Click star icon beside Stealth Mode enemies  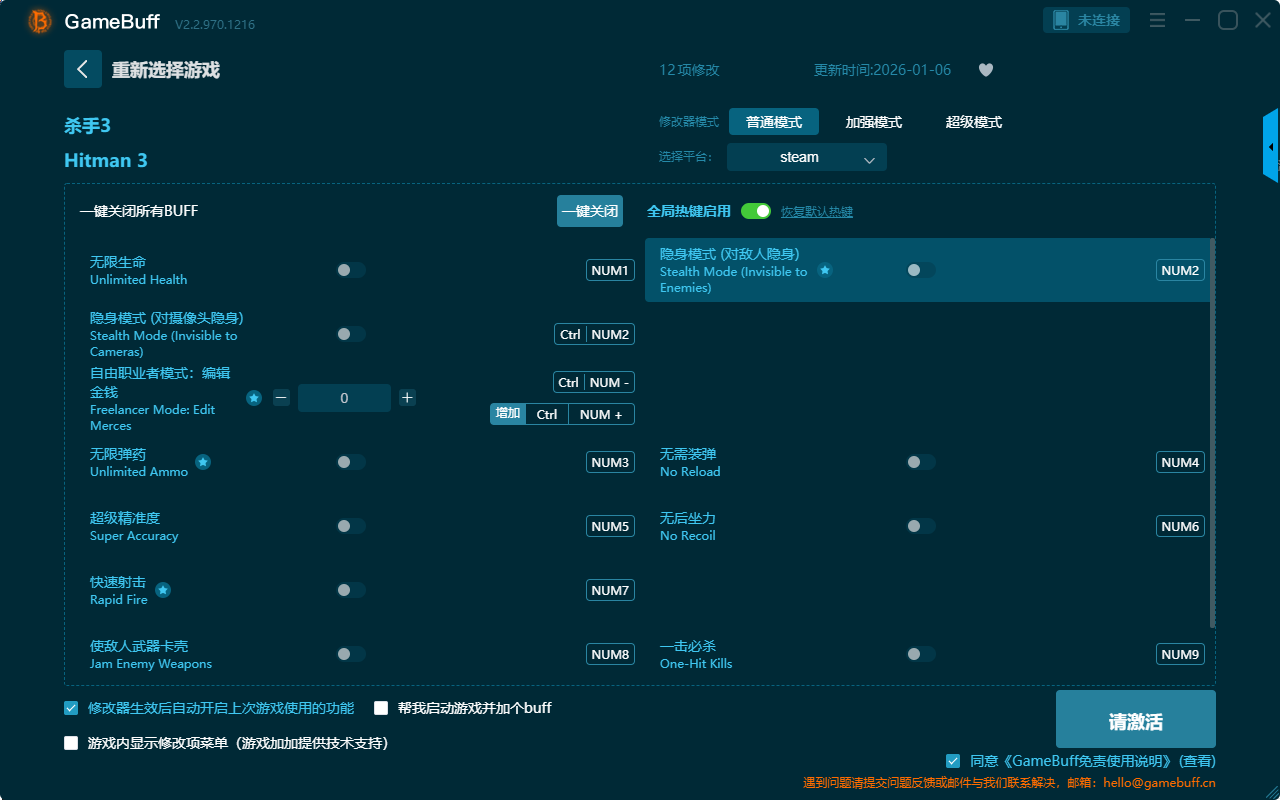pos(825,270)
